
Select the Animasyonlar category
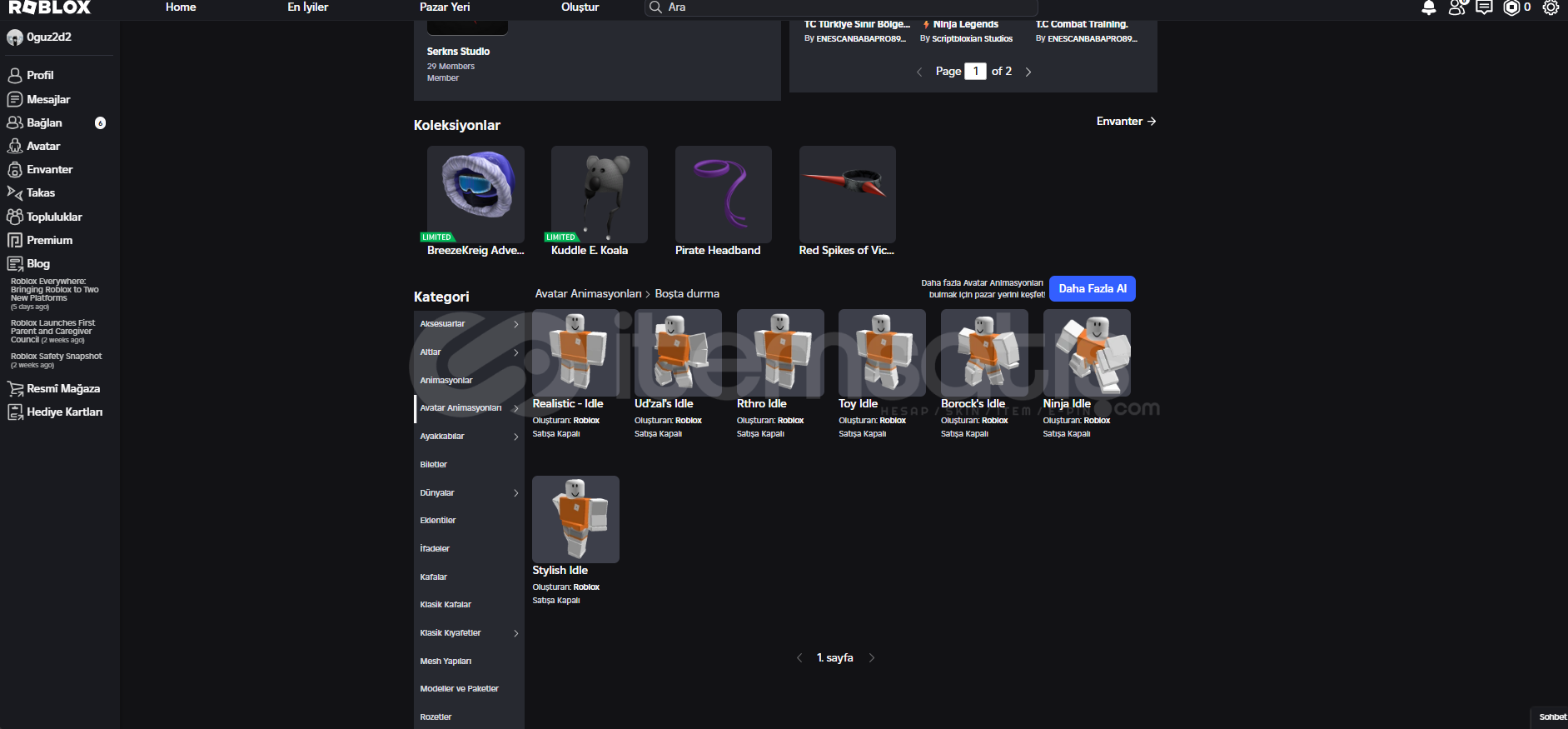[x=469, y=381]
